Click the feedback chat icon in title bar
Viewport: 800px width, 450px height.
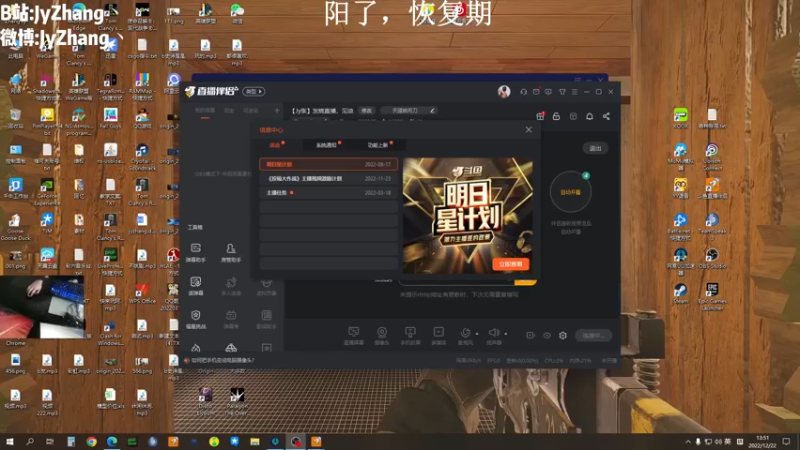coord(548,92)
